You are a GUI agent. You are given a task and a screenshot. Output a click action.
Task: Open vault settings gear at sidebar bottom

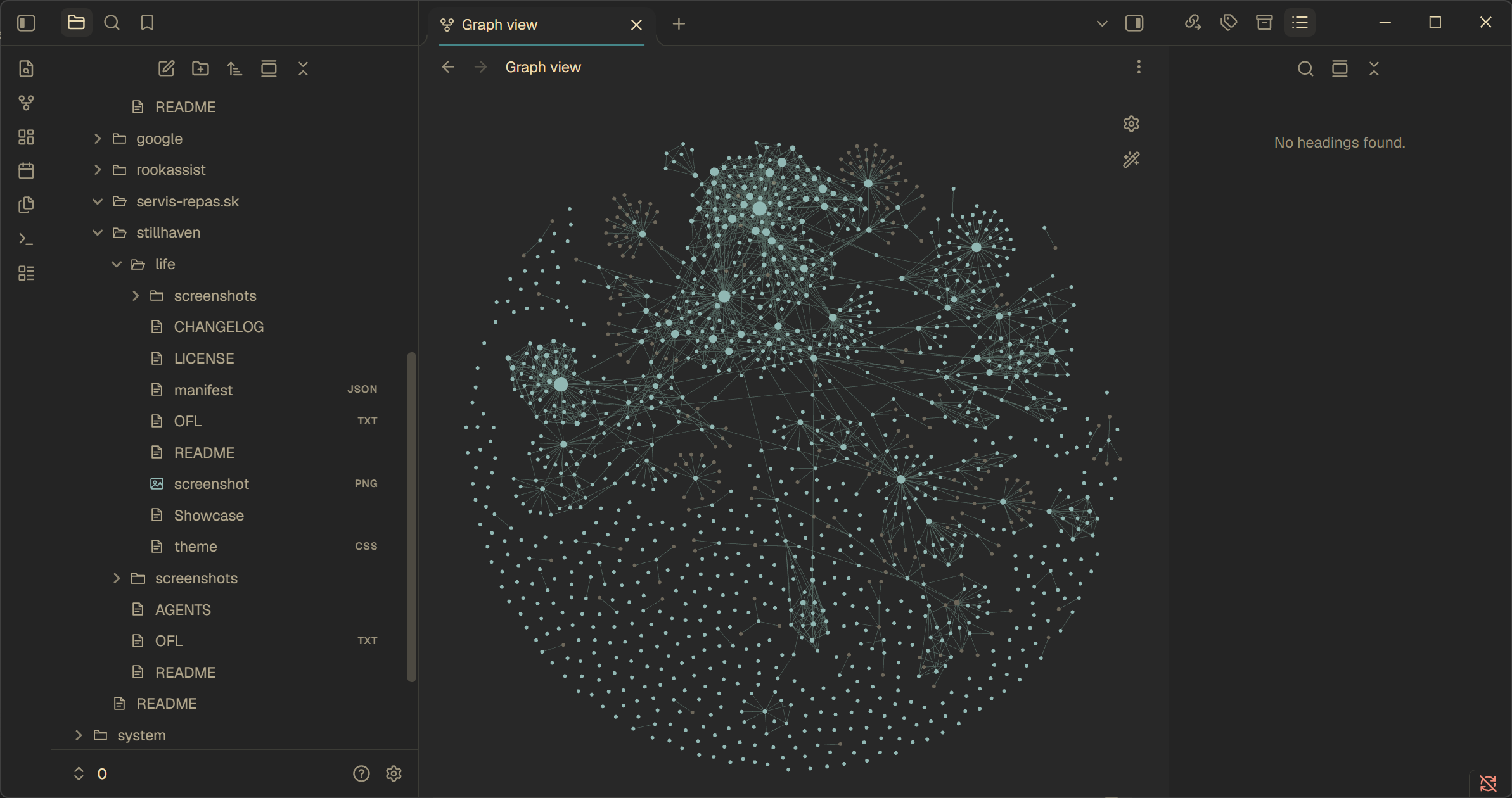[394, 773]
